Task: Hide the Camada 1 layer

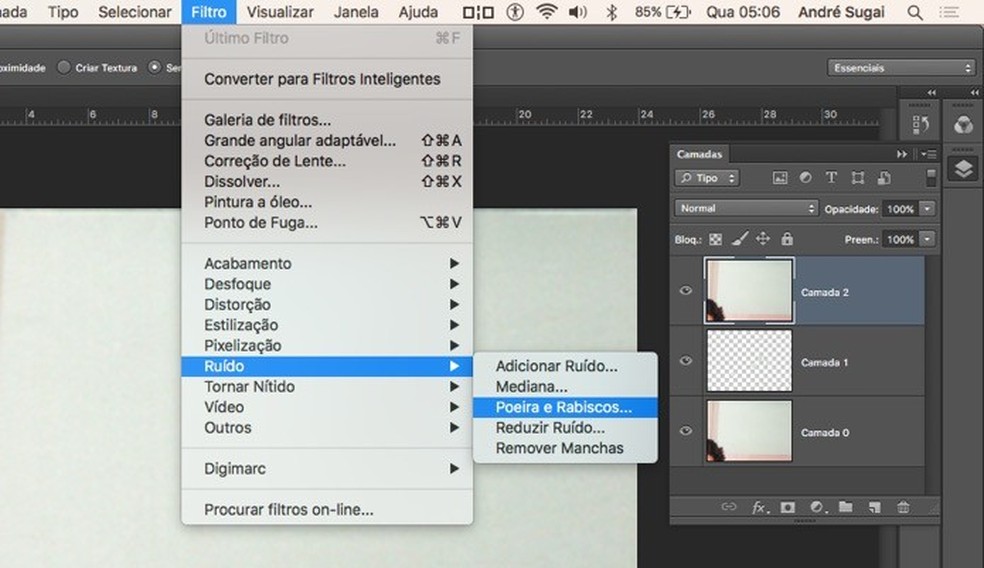Action: tap(685, 361)
